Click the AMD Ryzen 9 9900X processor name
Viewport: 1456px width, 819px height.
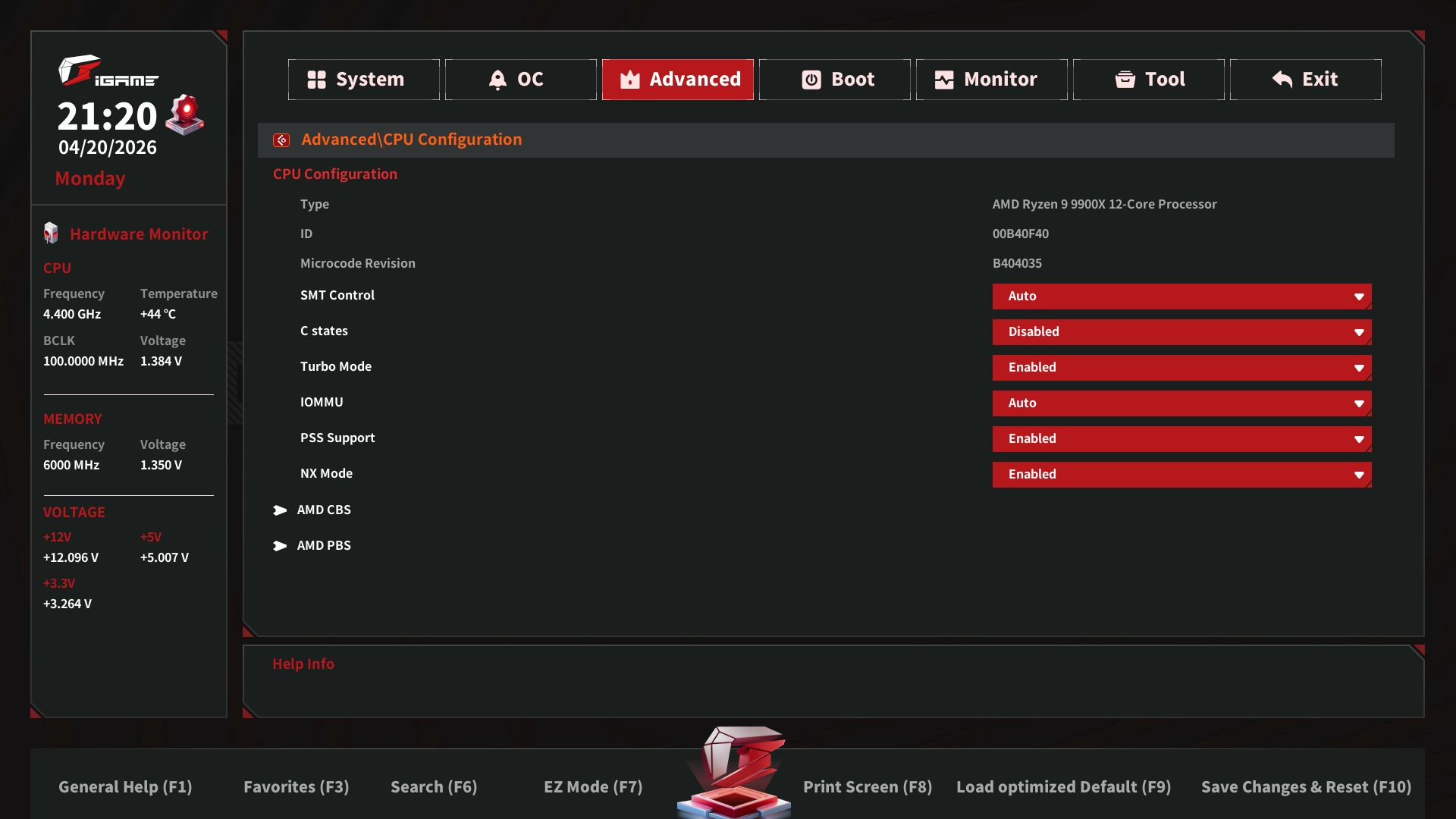1104,205
